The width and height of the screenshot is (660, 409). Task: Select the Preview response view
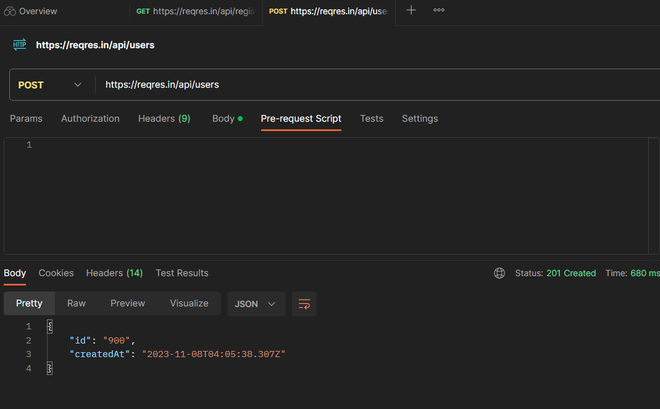(127, 304)
